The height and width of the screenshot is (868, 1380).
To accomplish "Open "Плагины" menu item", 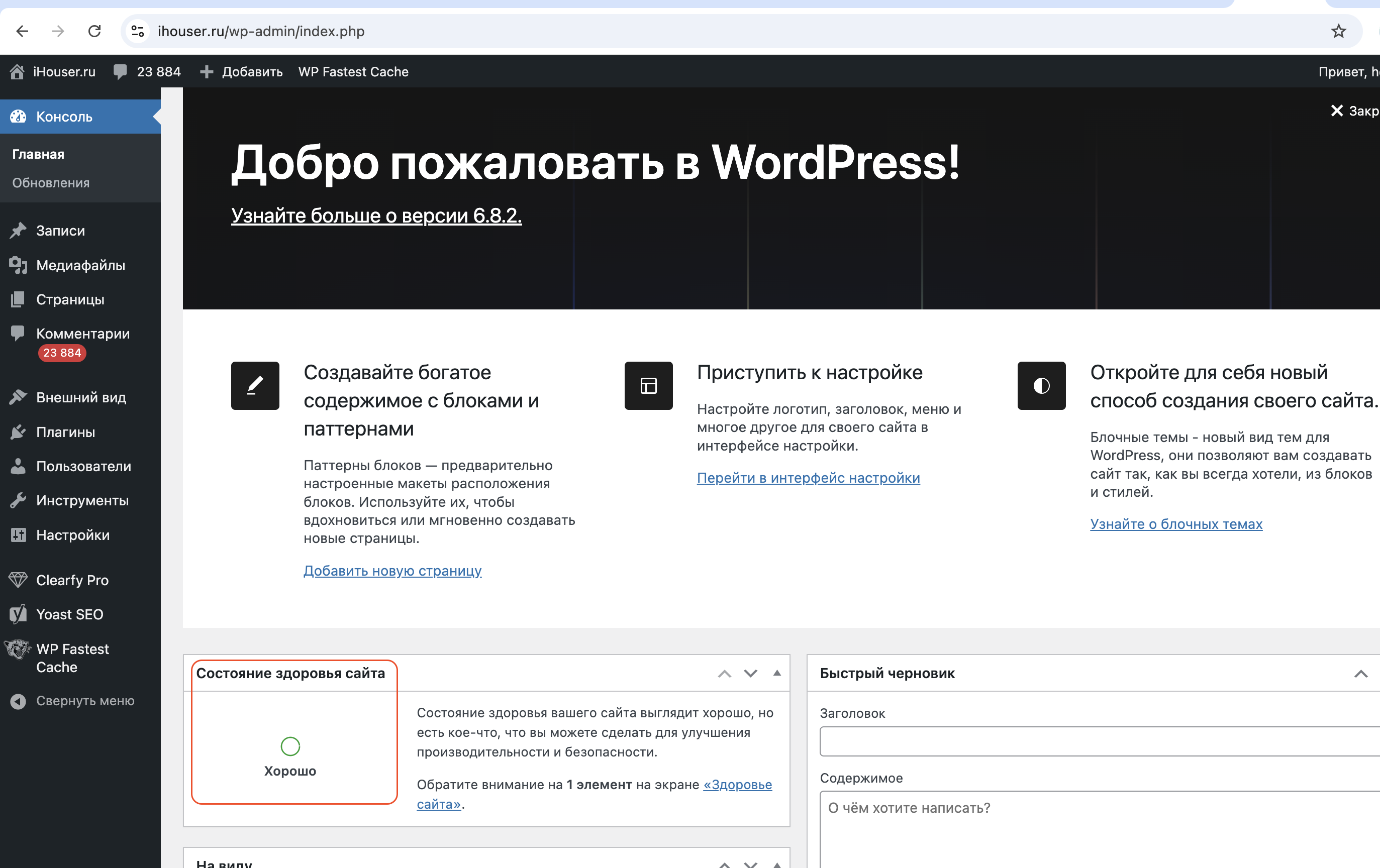I will [65, 432].
